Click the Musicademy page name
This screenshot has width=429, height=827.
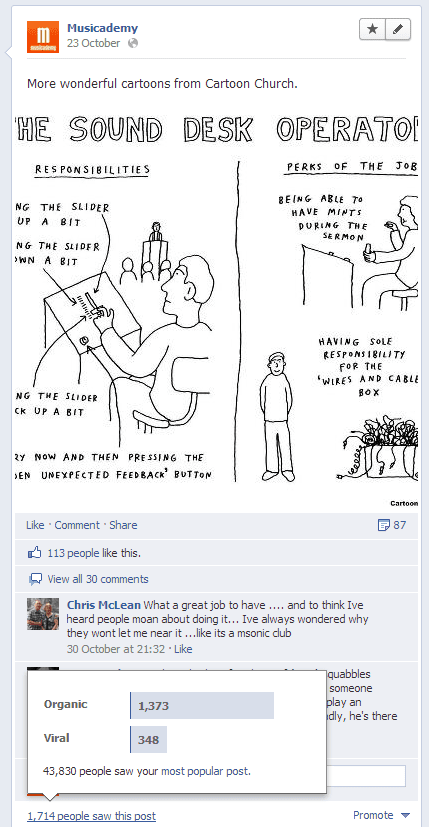(102, 28)
